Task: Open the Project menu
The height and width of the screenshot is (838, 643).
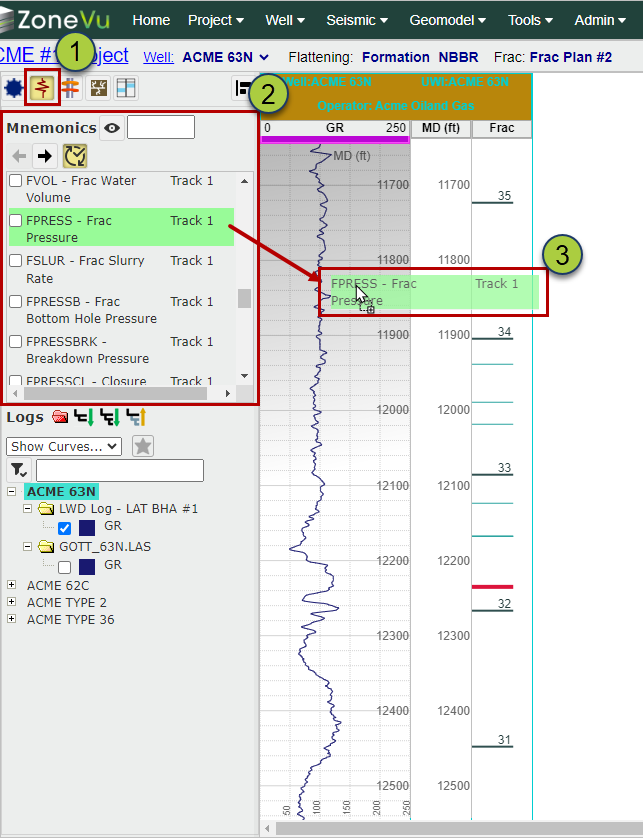Action: click(216, 20)
